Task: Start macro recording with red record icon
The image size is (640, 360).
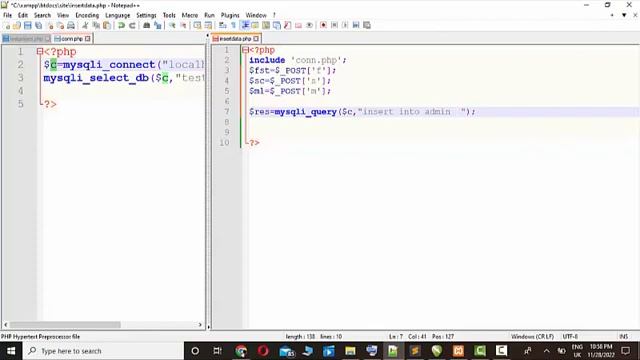Action: [323, 25]
